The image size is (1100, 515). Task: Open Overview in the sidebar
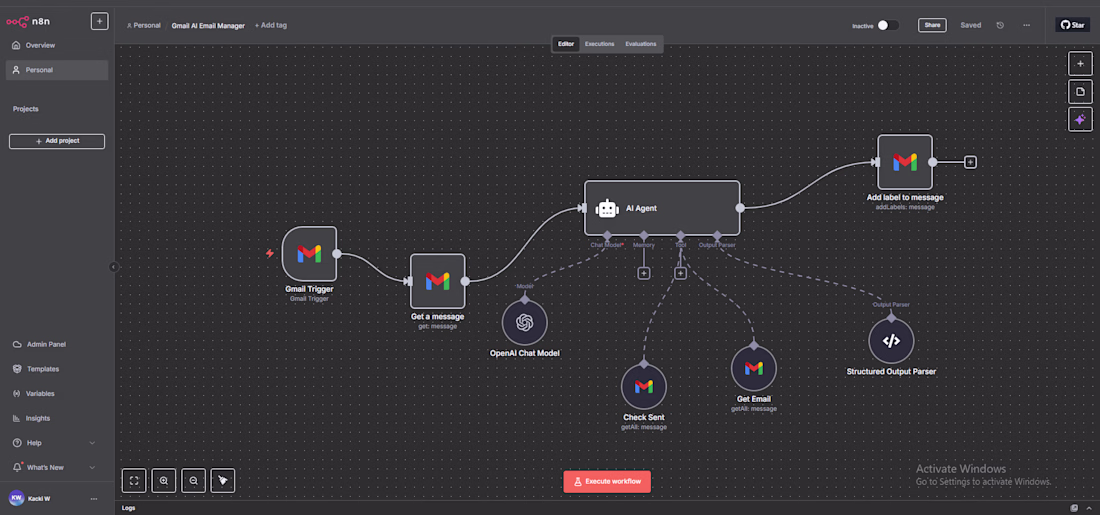click(57, 46)
